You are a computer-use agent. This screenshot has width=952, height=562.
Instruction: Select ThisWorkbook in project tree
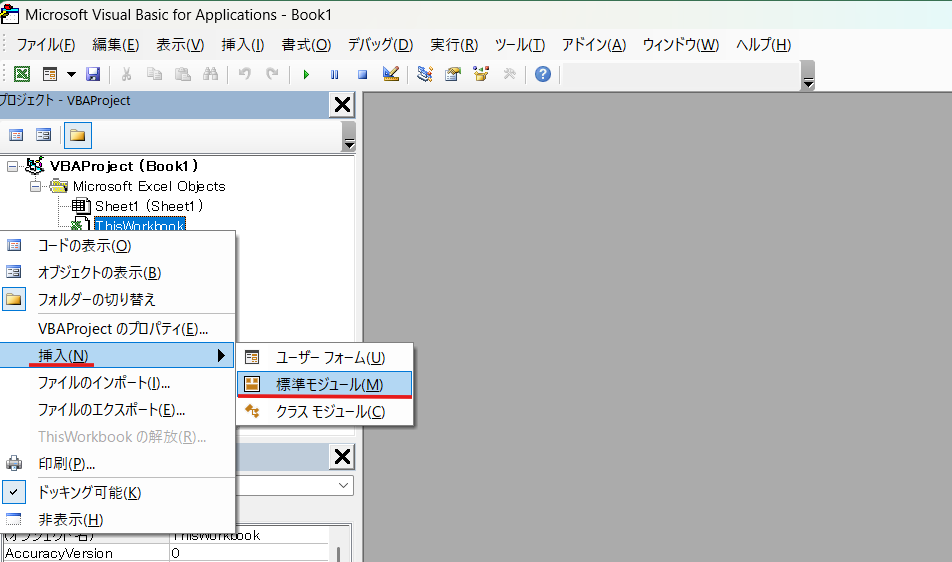click(140, 225)
